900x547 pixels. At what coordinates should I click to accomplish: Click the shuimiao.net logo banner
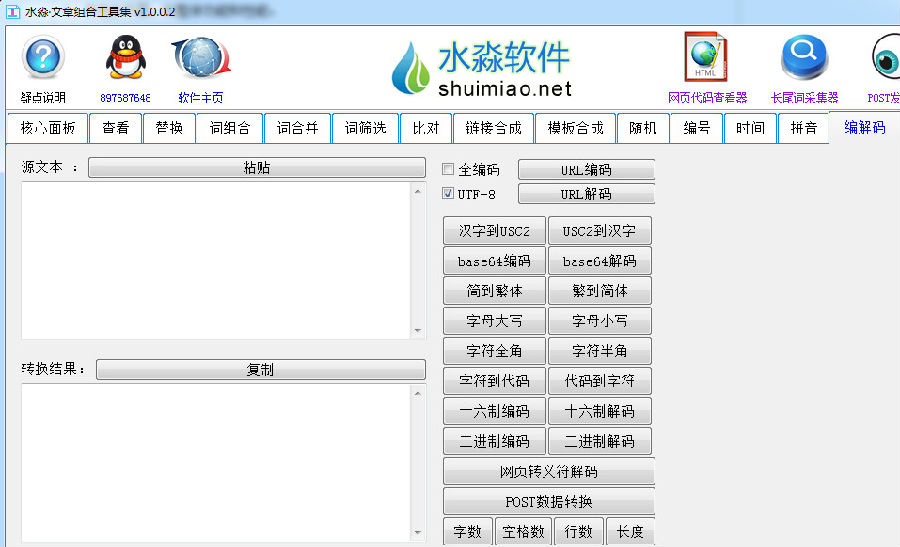pos(482,69)
